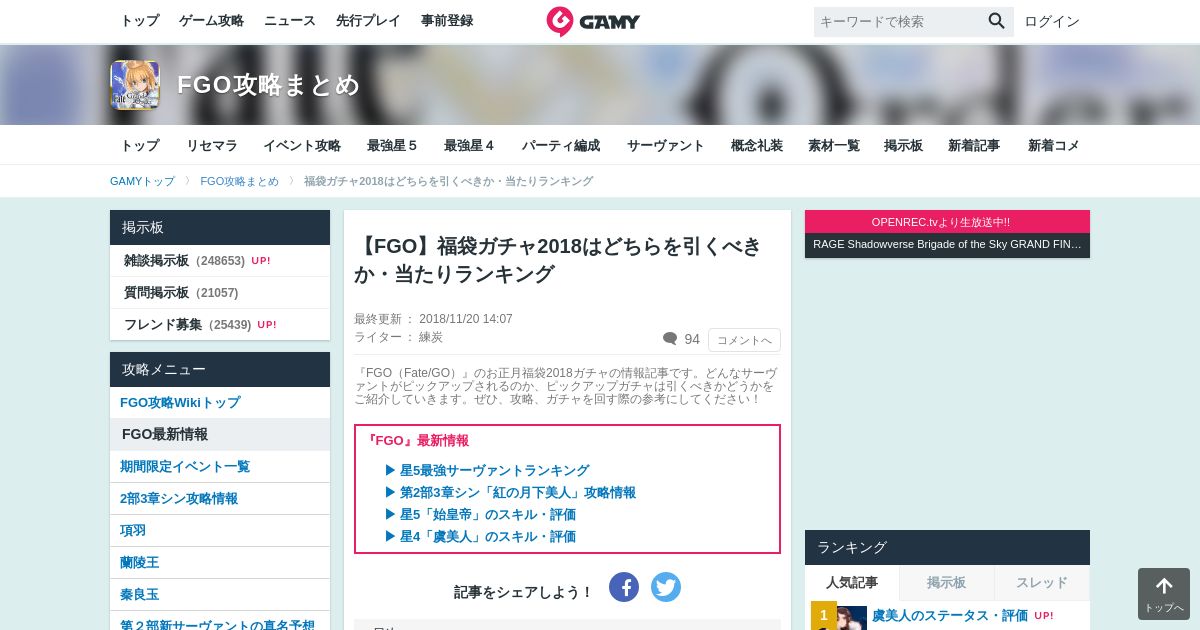1200x630 pixels.
Task: Select the 素材一覧 nav item
Action: pos(834,145)
